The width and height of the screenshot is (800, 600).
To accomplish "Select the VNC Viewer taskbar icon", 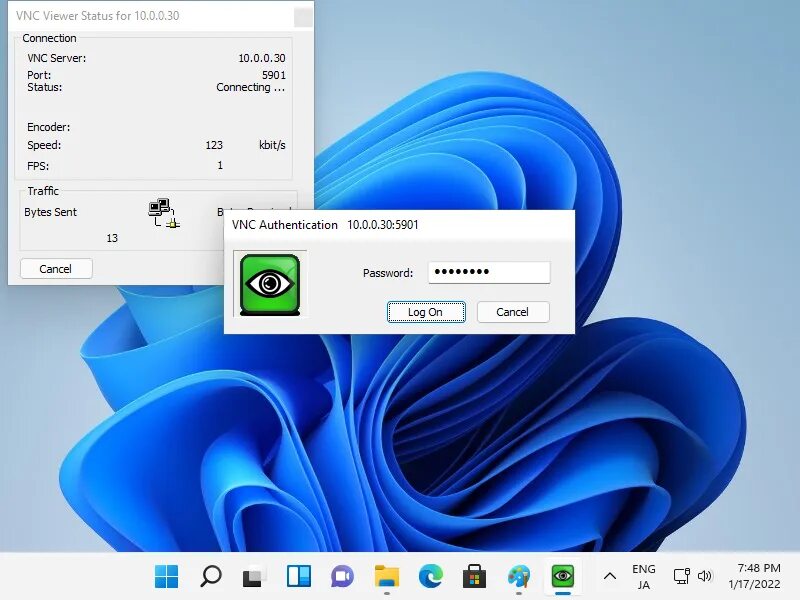I will tap(563, 577).
